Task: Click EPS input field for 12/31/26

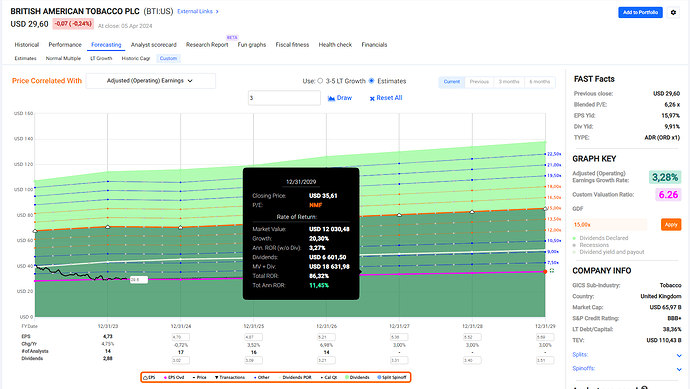Action: point(327,338)
